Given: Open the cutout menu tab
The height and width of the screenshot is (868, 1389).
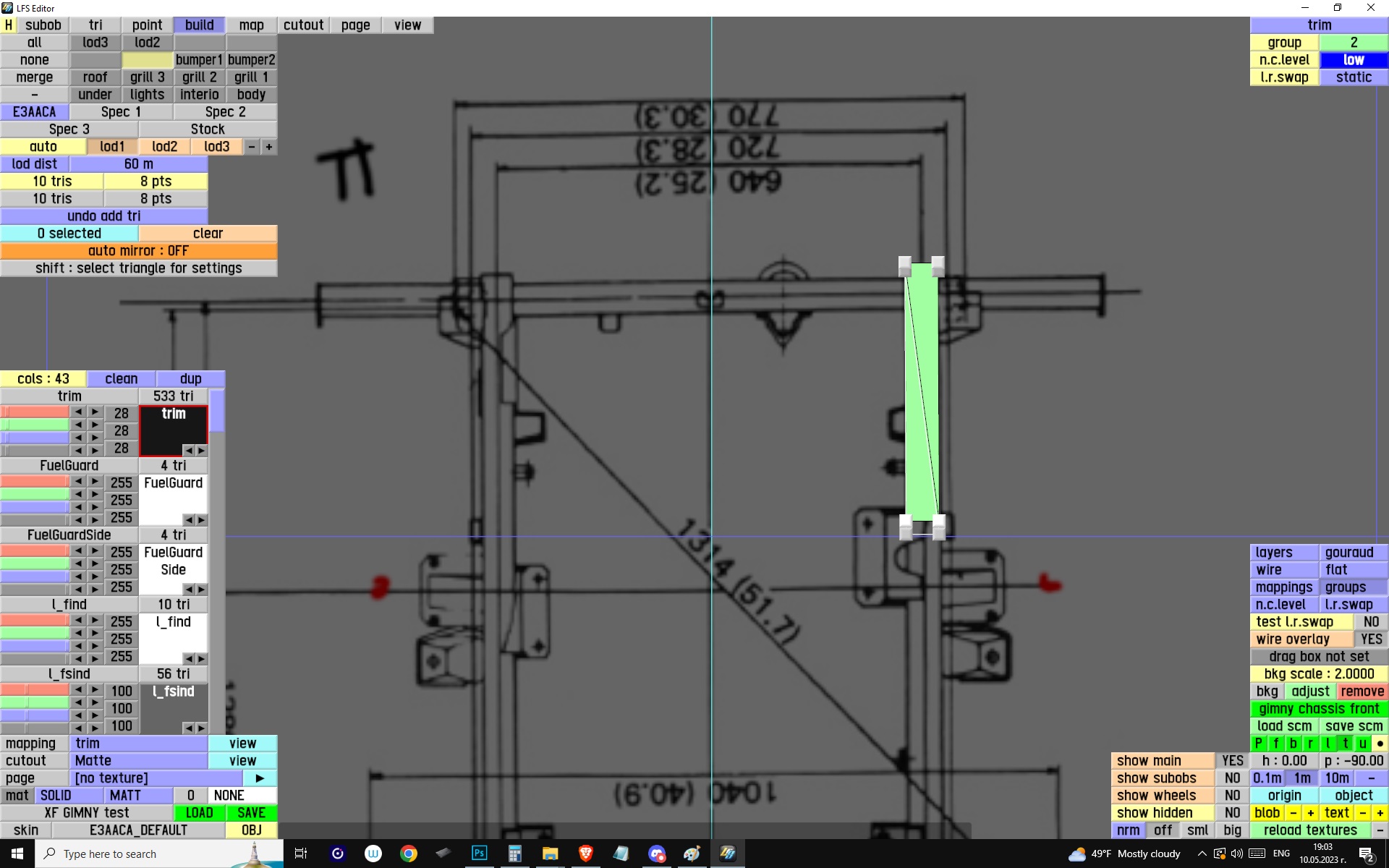Looking at the screenshot, I should (x=303, y=25).
